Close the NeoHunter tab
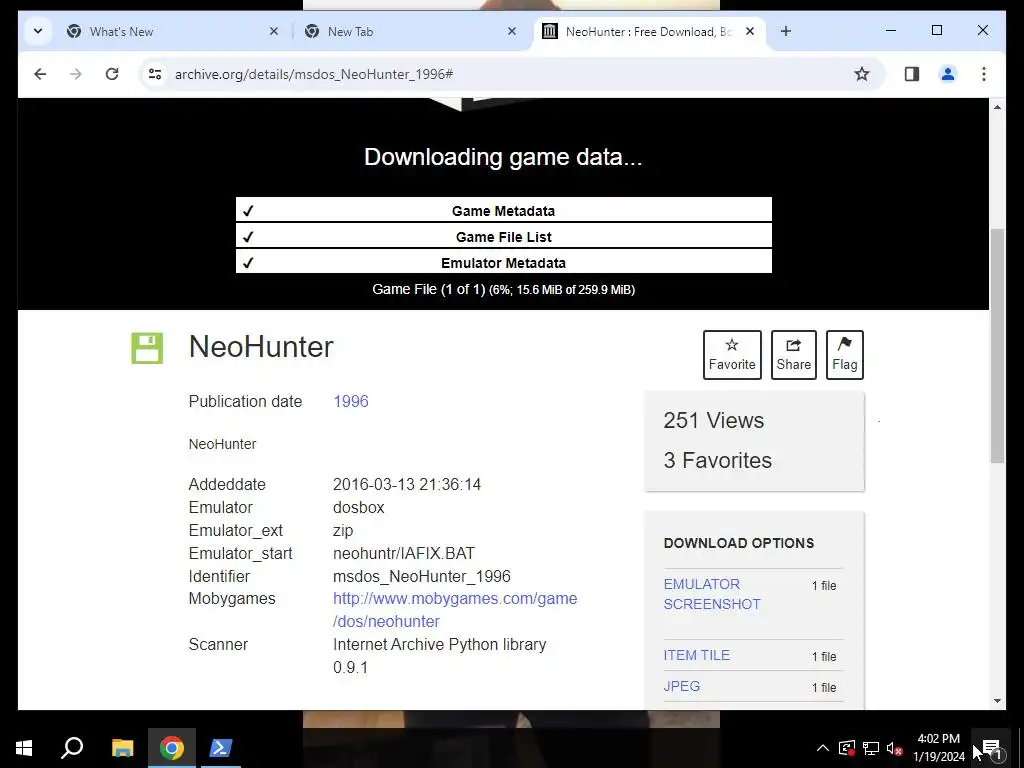Viewport: 1024px width, 768px height. (750, 31)
